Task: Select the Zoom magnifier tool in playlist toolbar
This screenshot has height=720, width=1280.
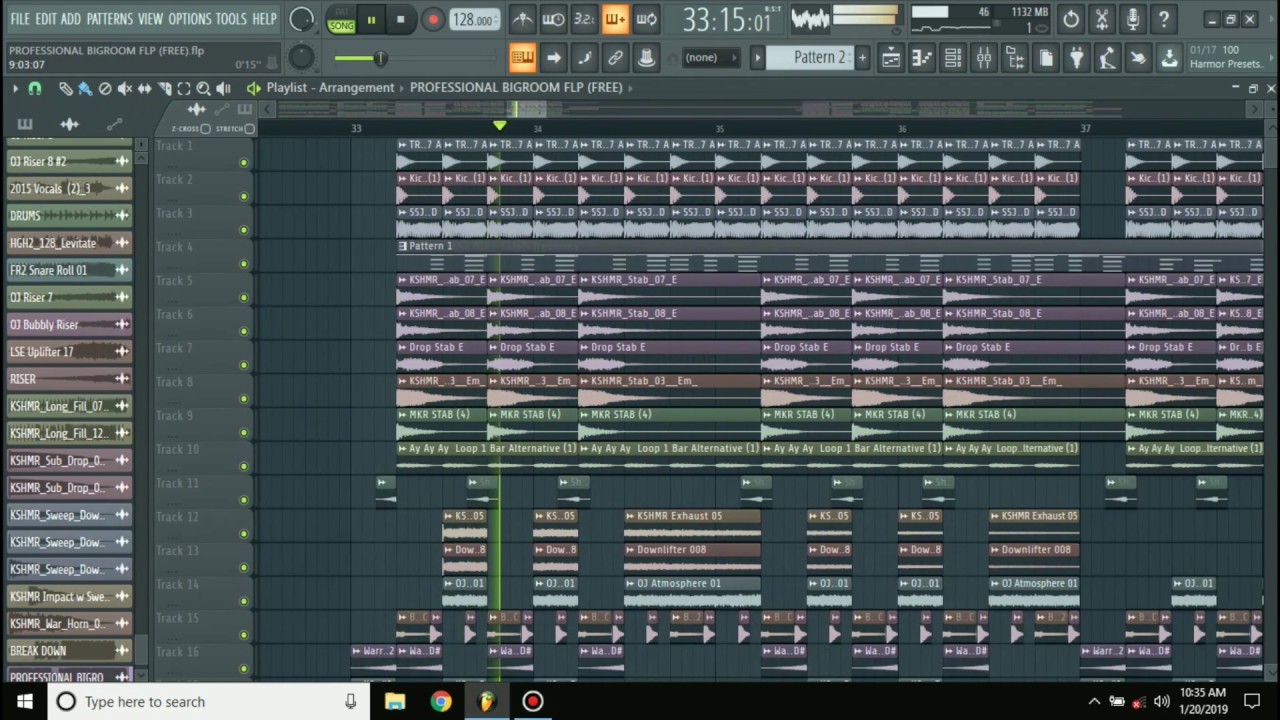Action: click(203, 89)
